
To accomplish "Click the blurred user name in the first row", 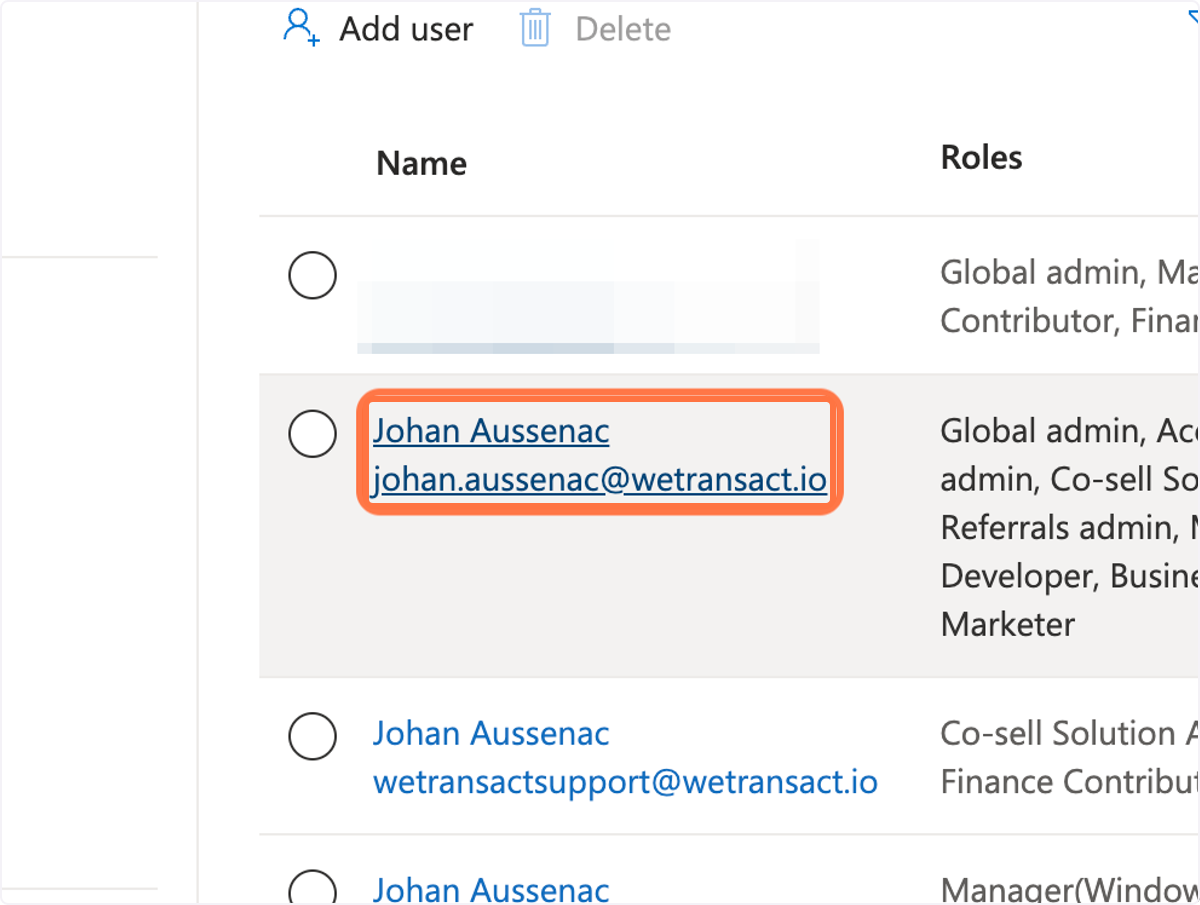I will 588,298.
